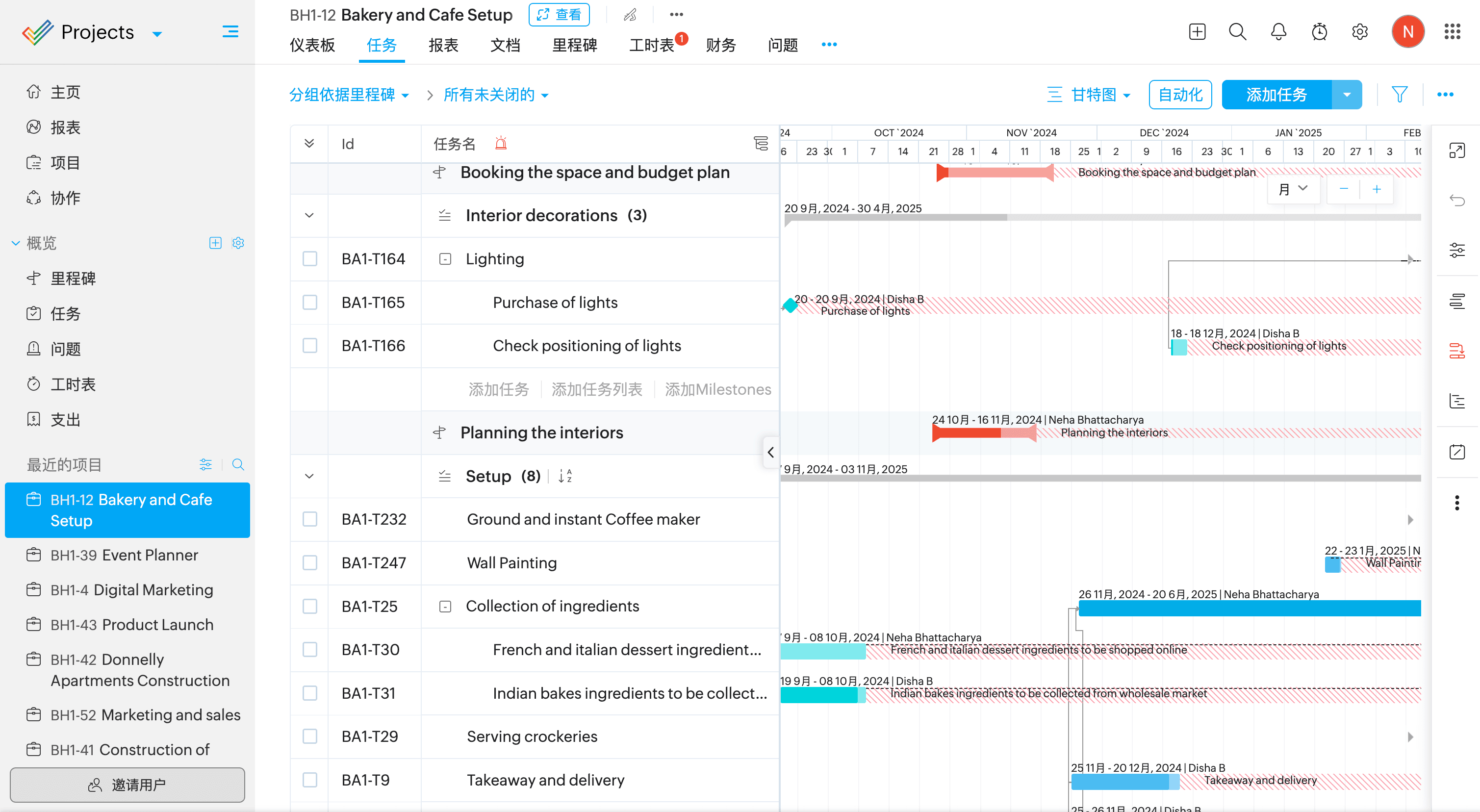Viewport: 1480px width, 812px height.
Task: Click the filter funnel icon
Action: (x=1400, y=94)
